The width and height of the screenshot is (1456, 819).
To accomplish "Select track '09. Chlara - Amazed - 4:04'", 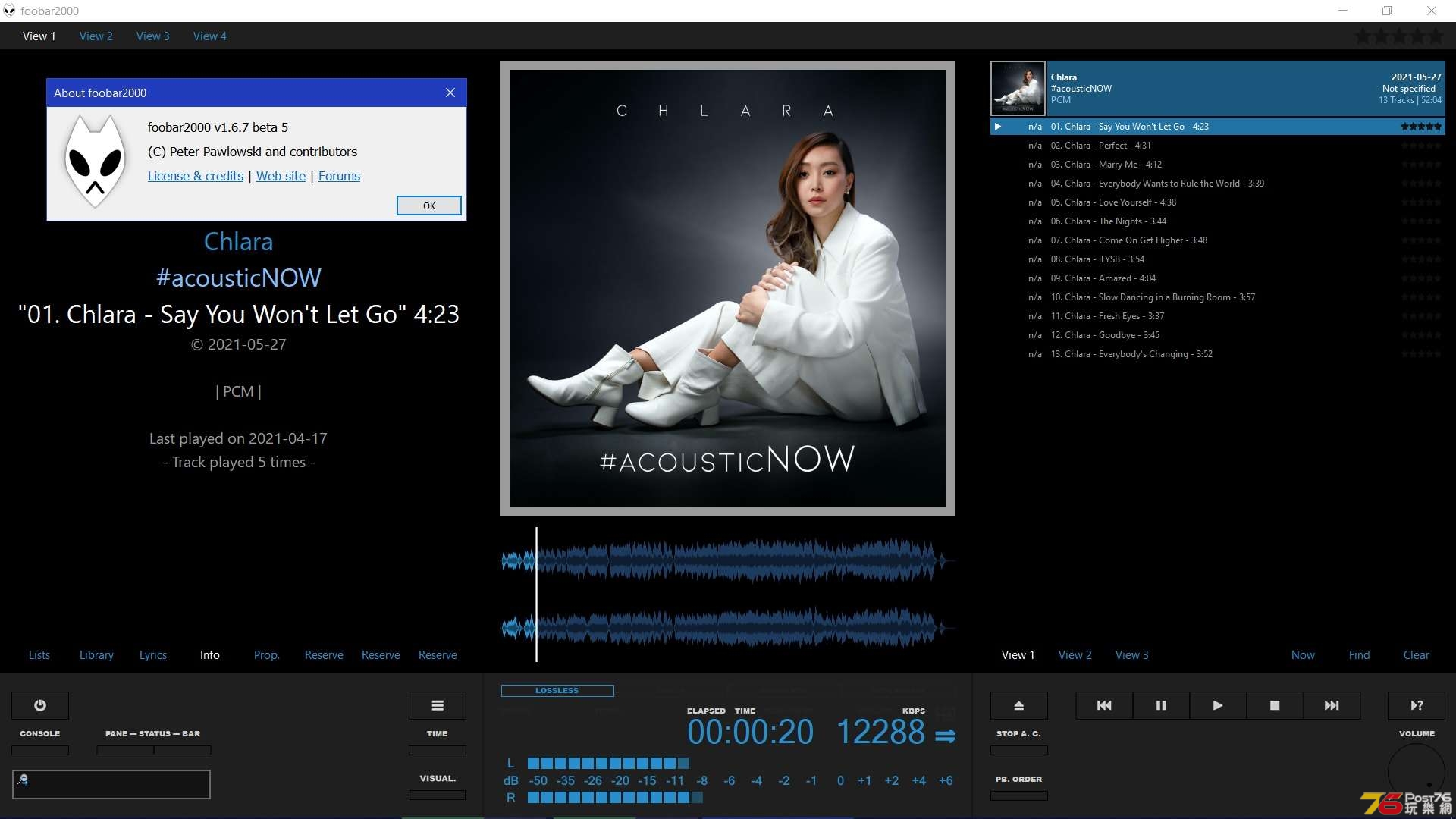I will (x=1217, y=278).
